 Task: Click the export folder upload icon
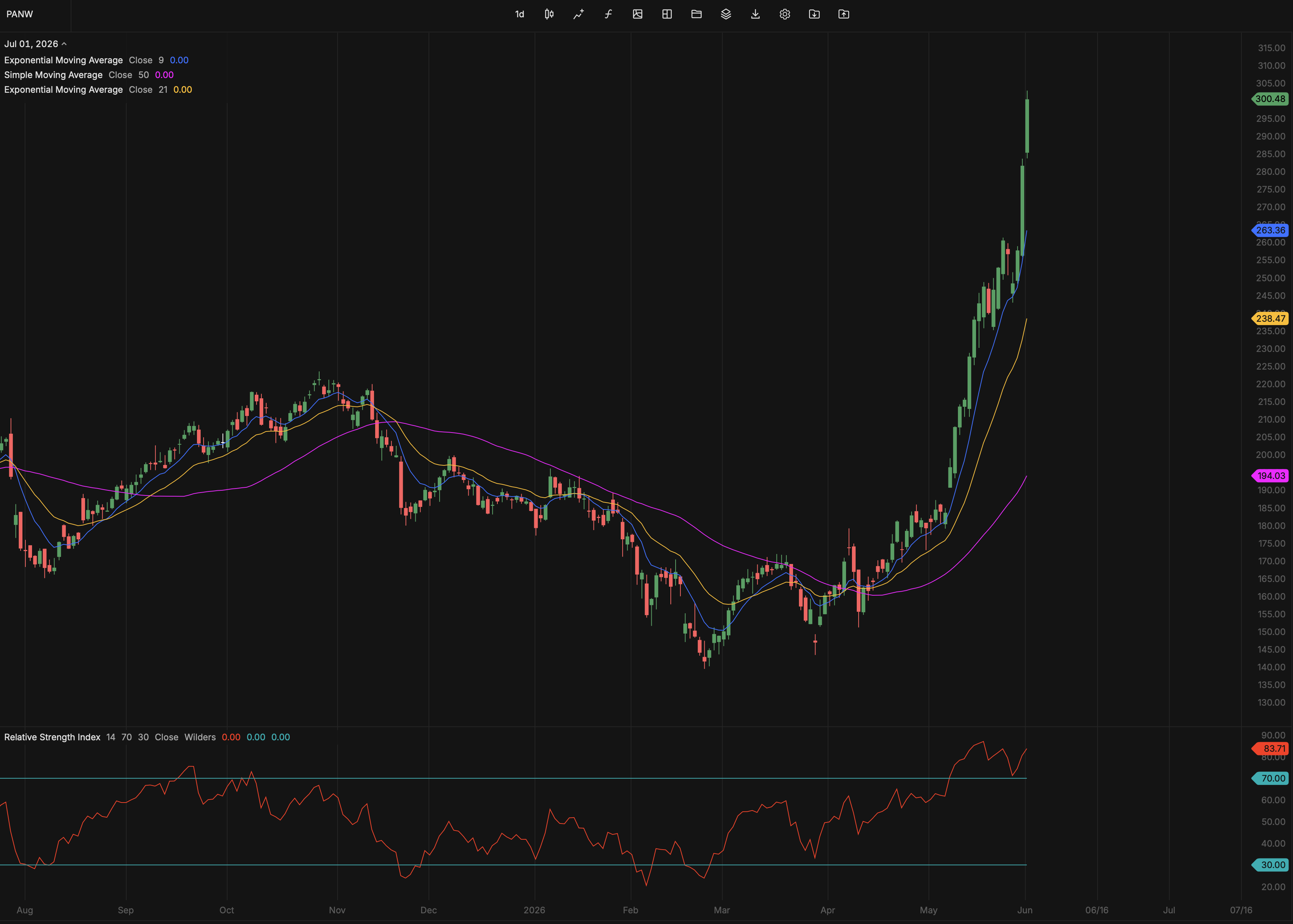[x=844, y=14]
